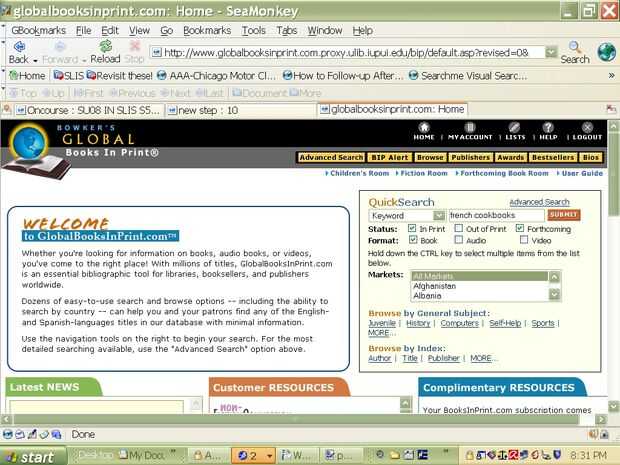Open the Back button history dropdown arrow
The image size is (620, 465).
35,60
